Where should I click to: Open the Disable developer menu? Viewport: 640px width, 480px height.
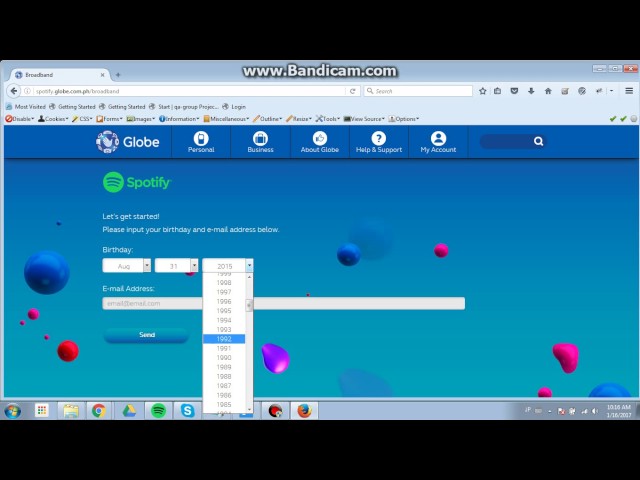pyautogui.click(x=20, y=119)
